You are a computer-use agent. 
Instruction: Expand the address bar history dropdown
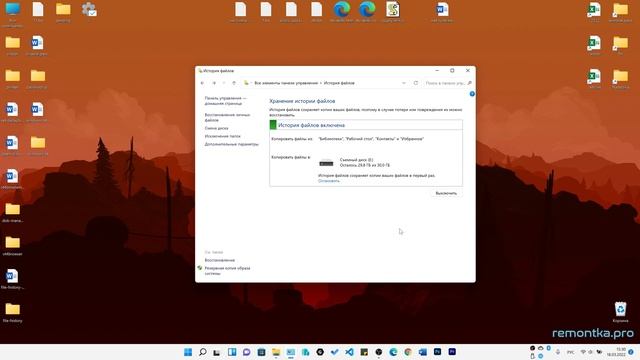pos(404,83)
